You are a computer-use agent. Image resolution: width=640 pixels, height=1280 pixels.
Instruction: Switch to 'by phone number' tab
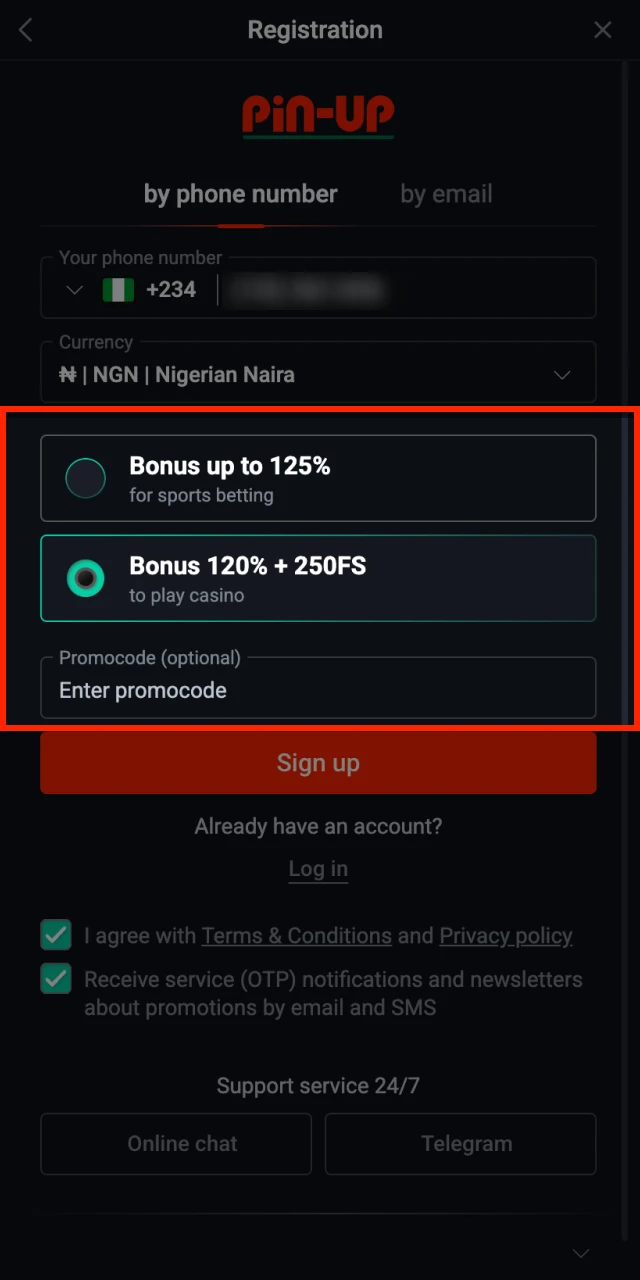[x=240, y=194]
